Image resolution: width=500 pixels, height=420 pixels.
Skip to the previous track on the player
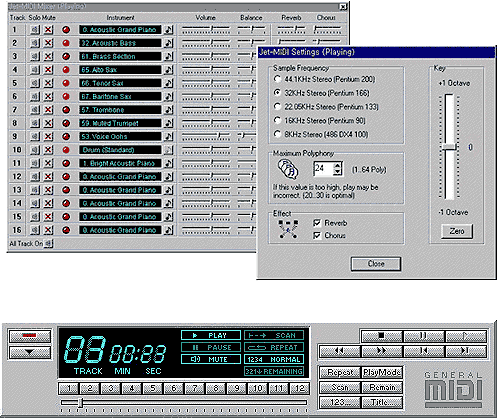(x=423, y=351)
